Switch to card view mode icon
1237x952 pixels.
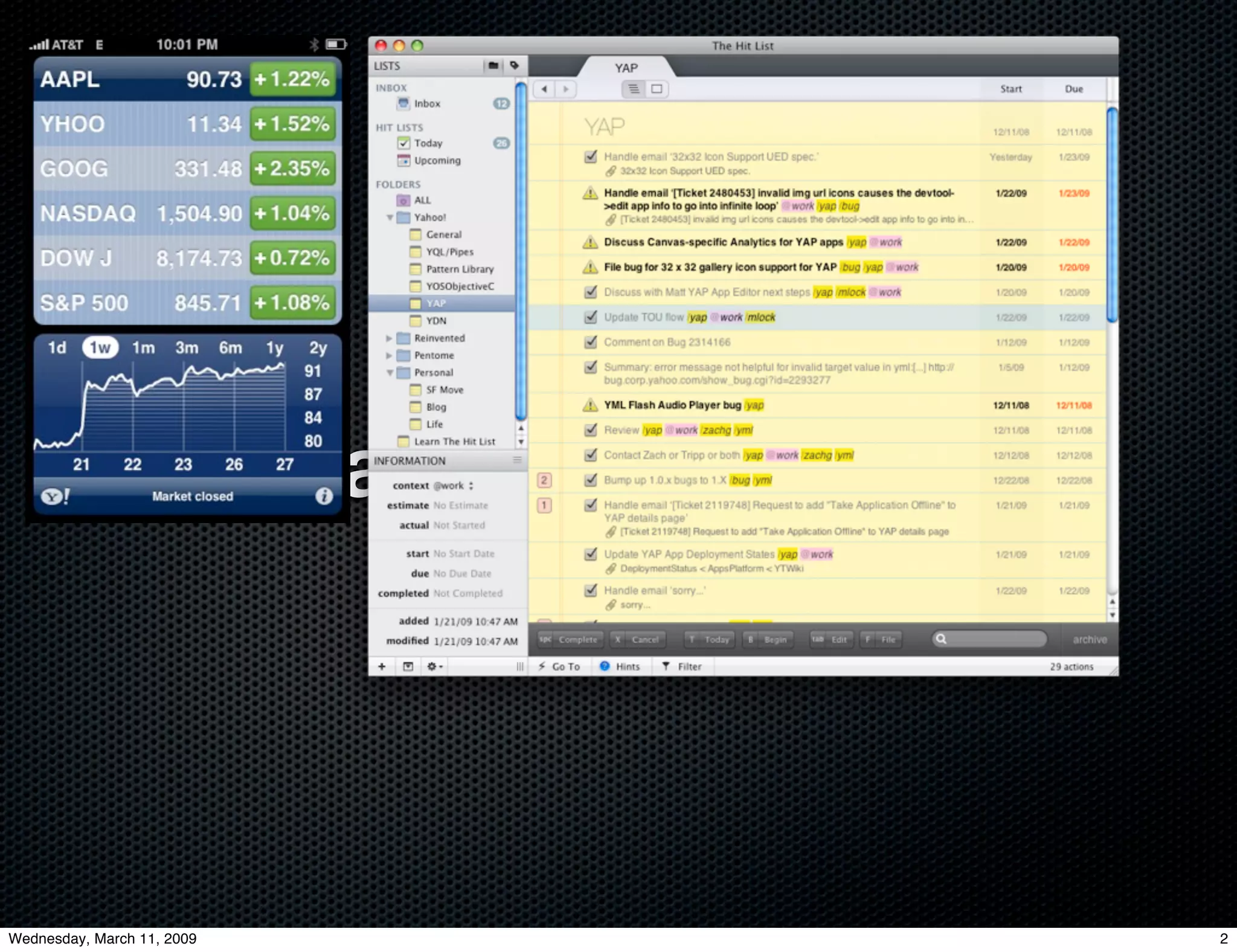point(657,89)
